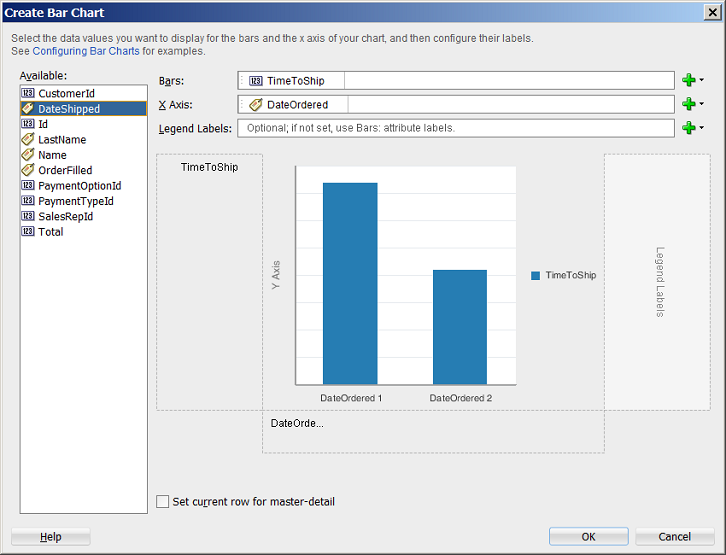This screenshot has height=555, width=726.
Task: Confirm the dialog with OK
Action: coord(588,536)
